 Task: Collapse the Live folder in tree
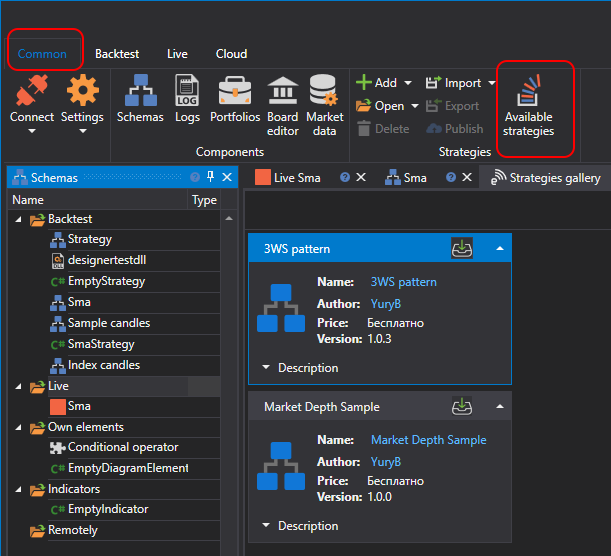[x=18, y=387]
